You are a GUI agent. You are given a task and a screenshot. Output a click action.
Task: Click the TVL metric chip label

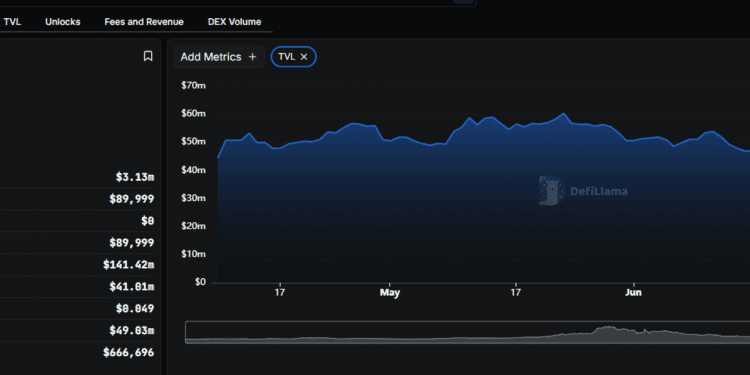click(287, 57)
